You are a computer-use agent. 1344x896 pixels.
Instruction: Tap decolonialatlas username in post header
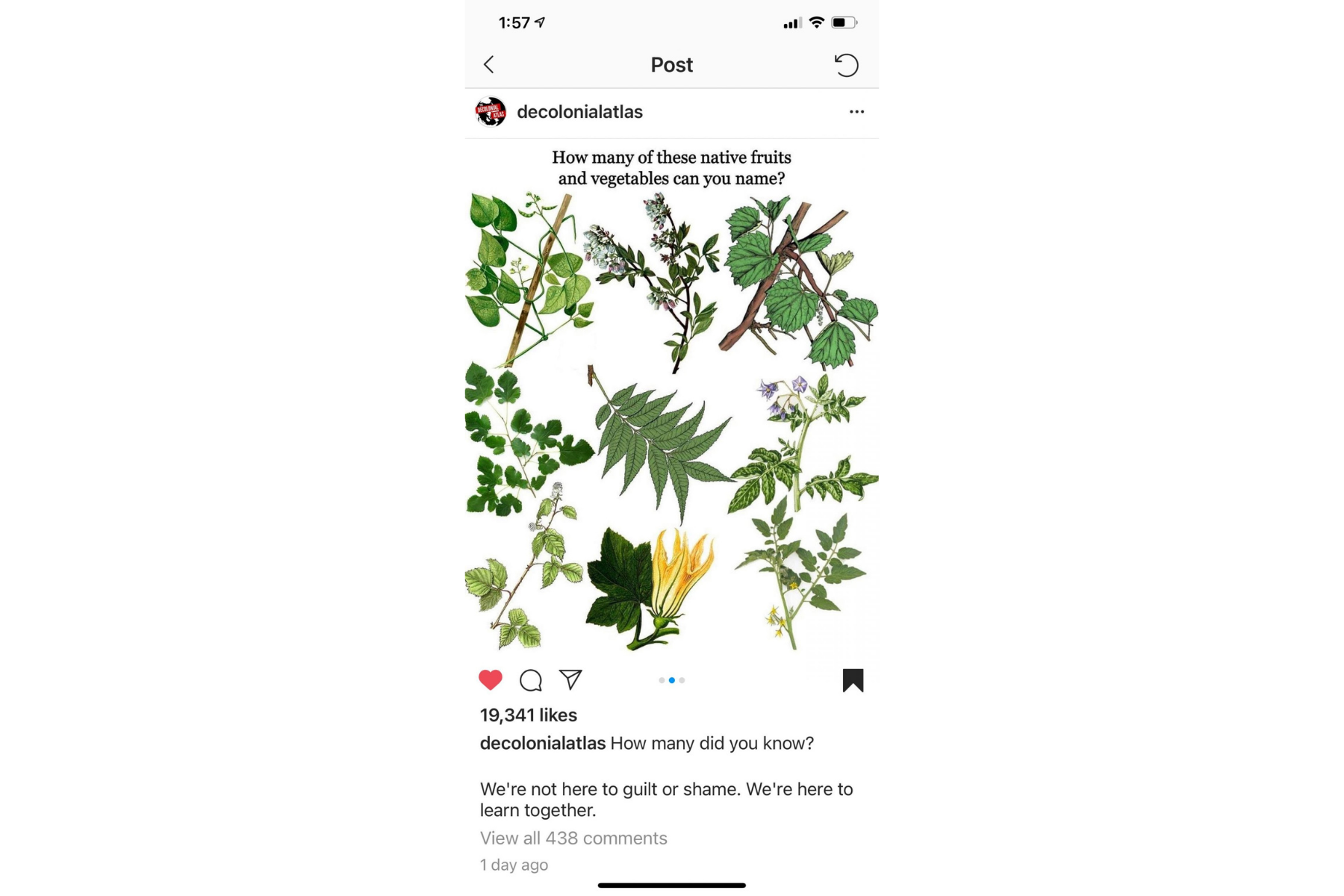point(579,112)
